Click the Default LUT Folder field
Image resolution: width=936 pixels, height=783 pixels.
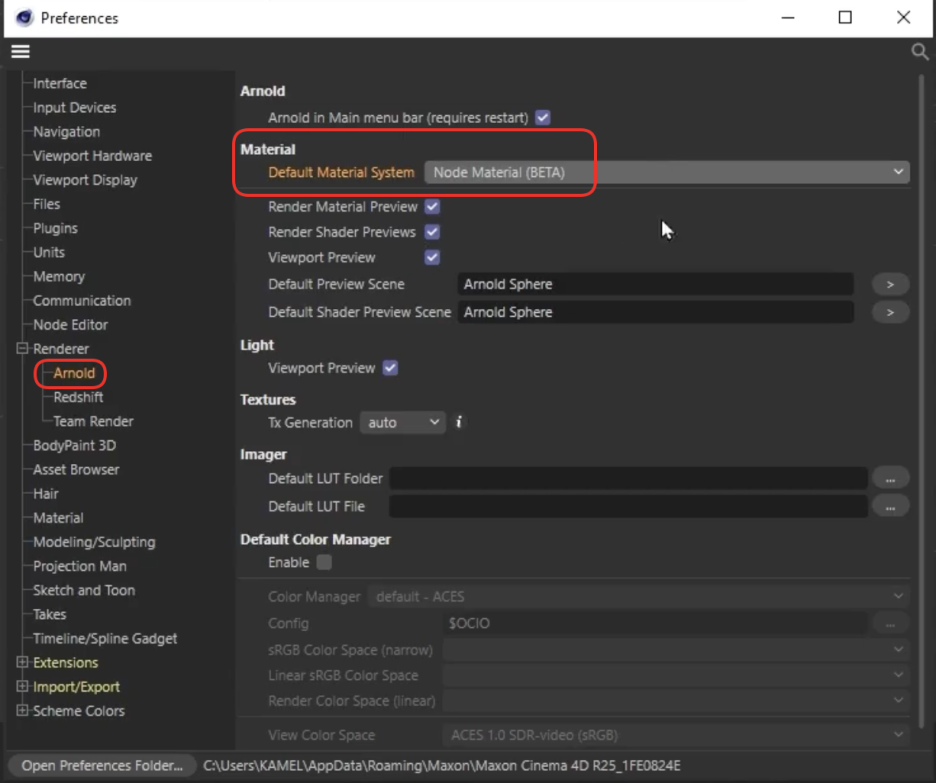click(x=629, y=479)
